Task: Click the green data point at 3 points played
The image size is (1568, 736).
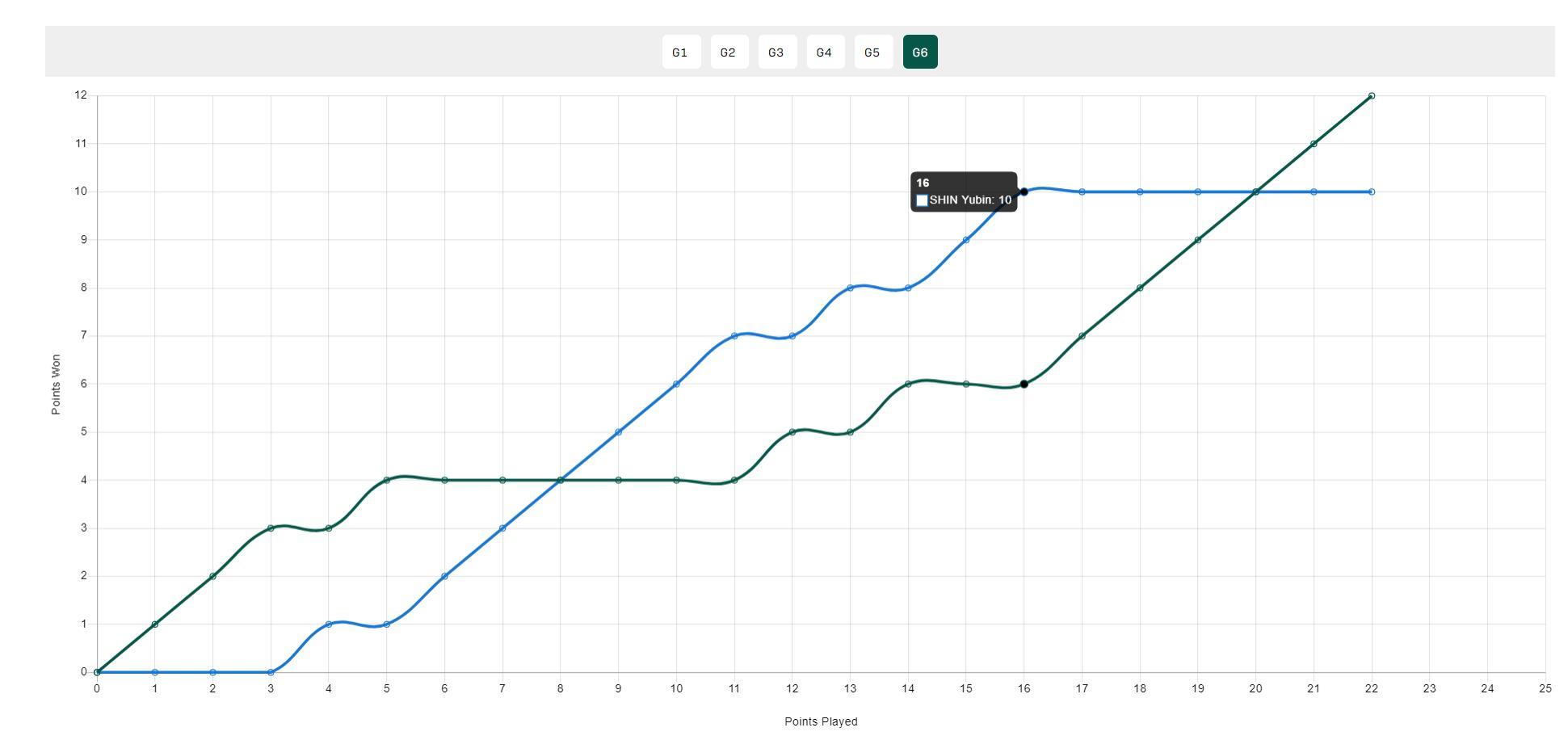Action: tap(271, 528)
